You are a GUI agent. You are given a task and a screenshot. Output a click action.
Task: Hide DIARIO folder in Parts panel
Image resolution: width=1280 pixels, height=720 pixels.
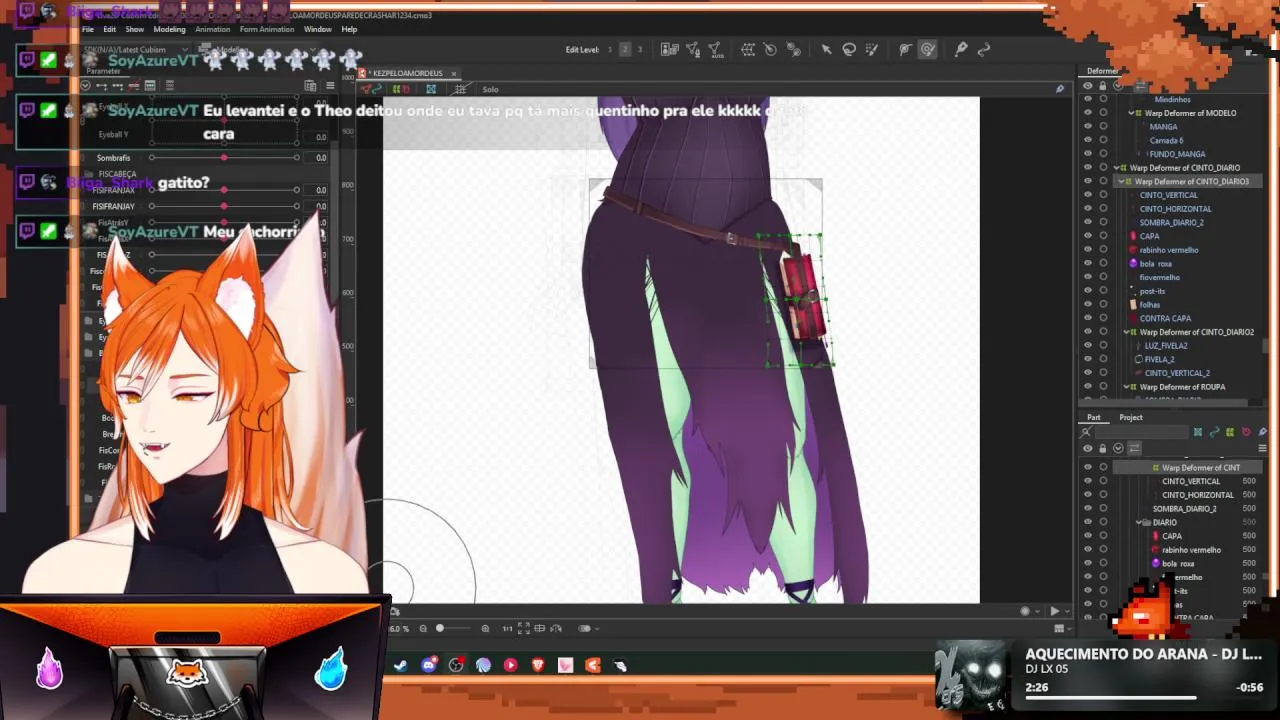pos(1088,522)
